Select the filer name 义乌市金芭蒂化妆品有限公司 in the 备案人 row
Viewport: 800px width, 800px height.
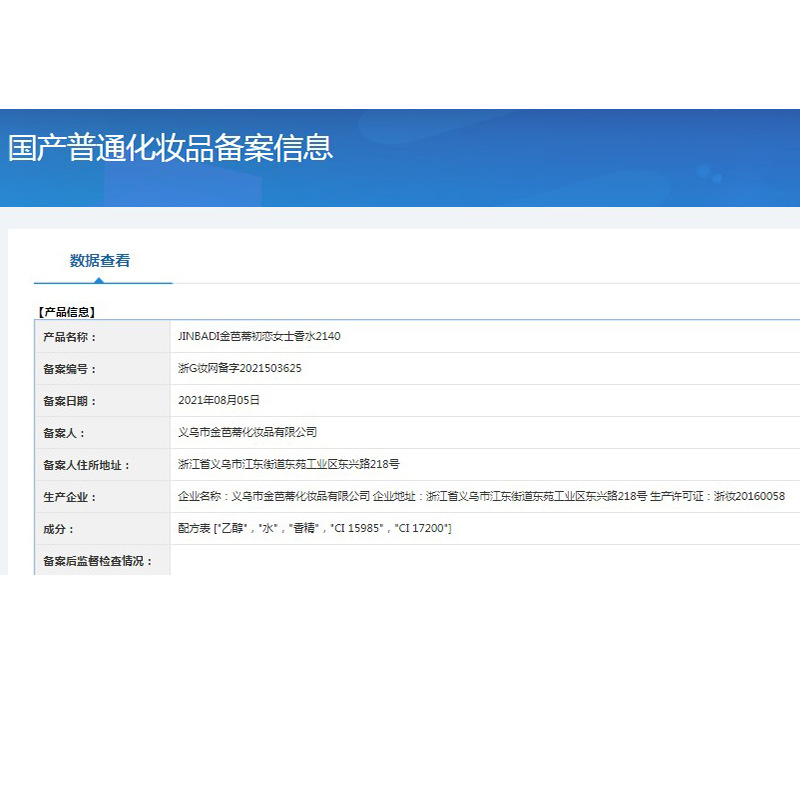(x=247, y=433)
